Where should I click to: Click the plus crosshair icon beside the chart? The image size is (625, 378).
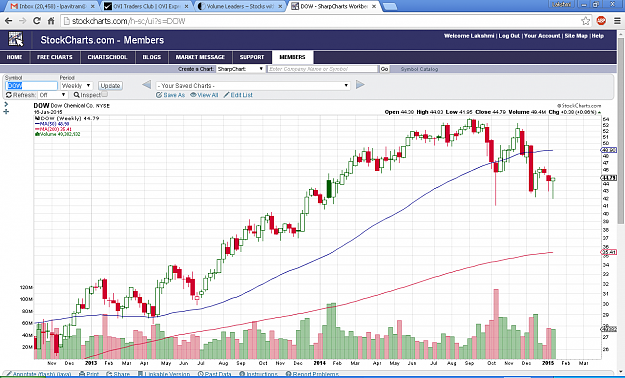tap(6, 111)
